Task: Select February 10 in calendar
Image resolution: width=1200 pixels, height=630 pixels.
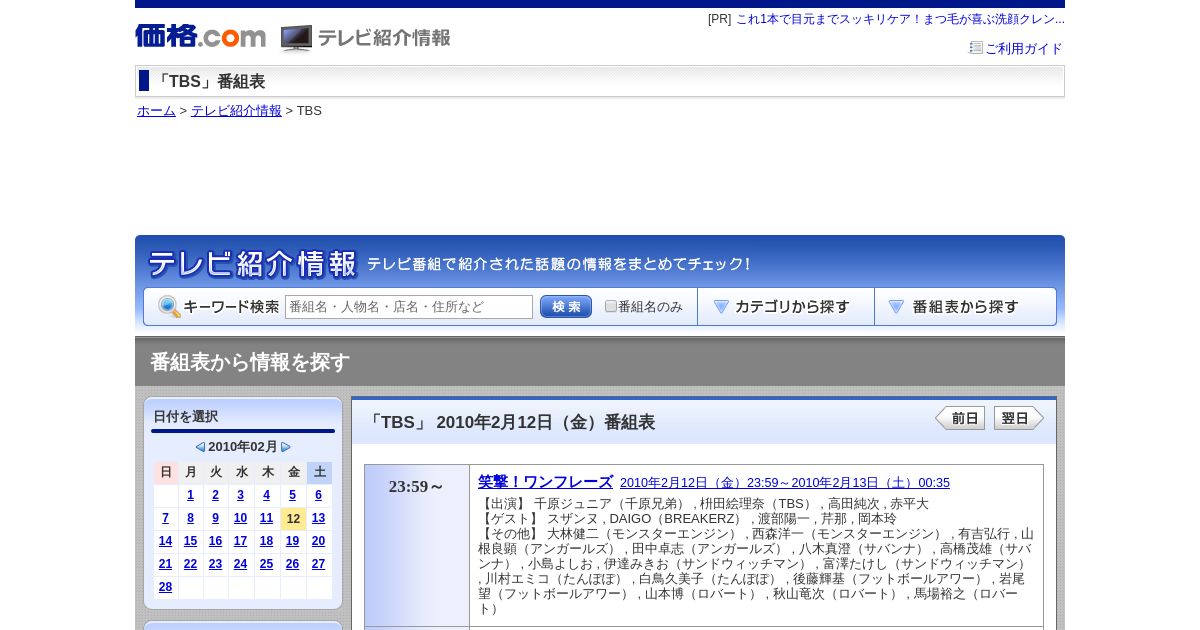Action: (x=241, y=518)
